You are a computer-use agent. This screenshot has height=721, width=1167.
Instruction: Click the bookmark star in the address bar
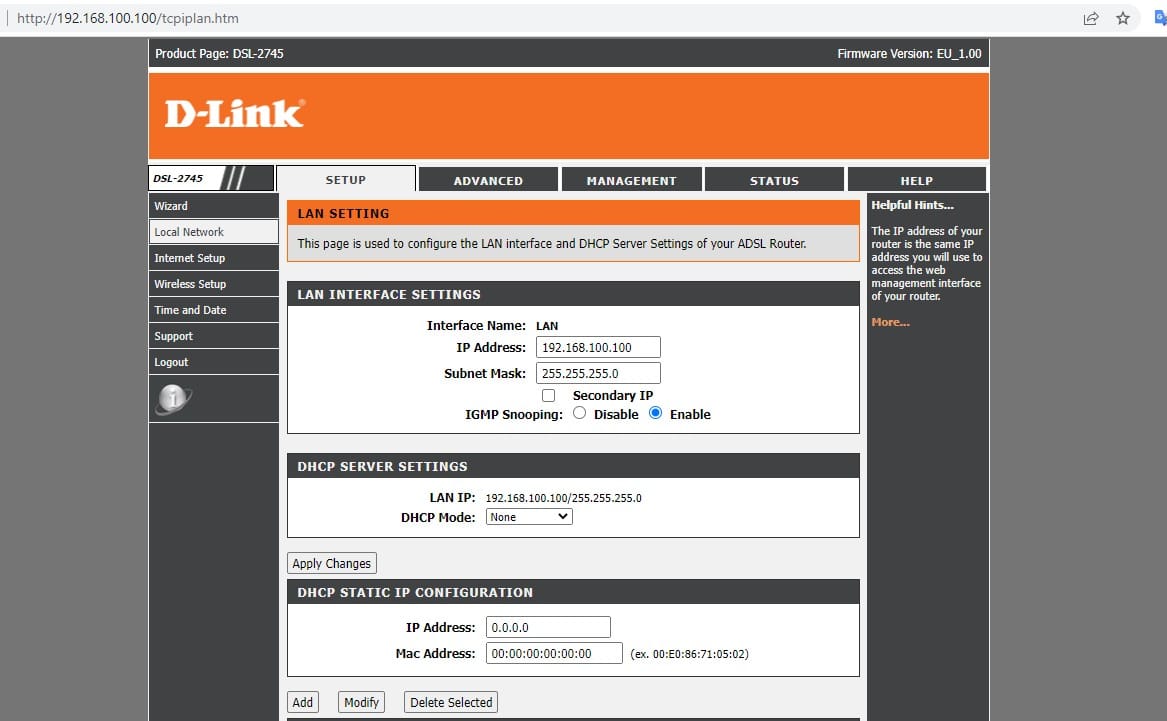(x=1122, y=18)
